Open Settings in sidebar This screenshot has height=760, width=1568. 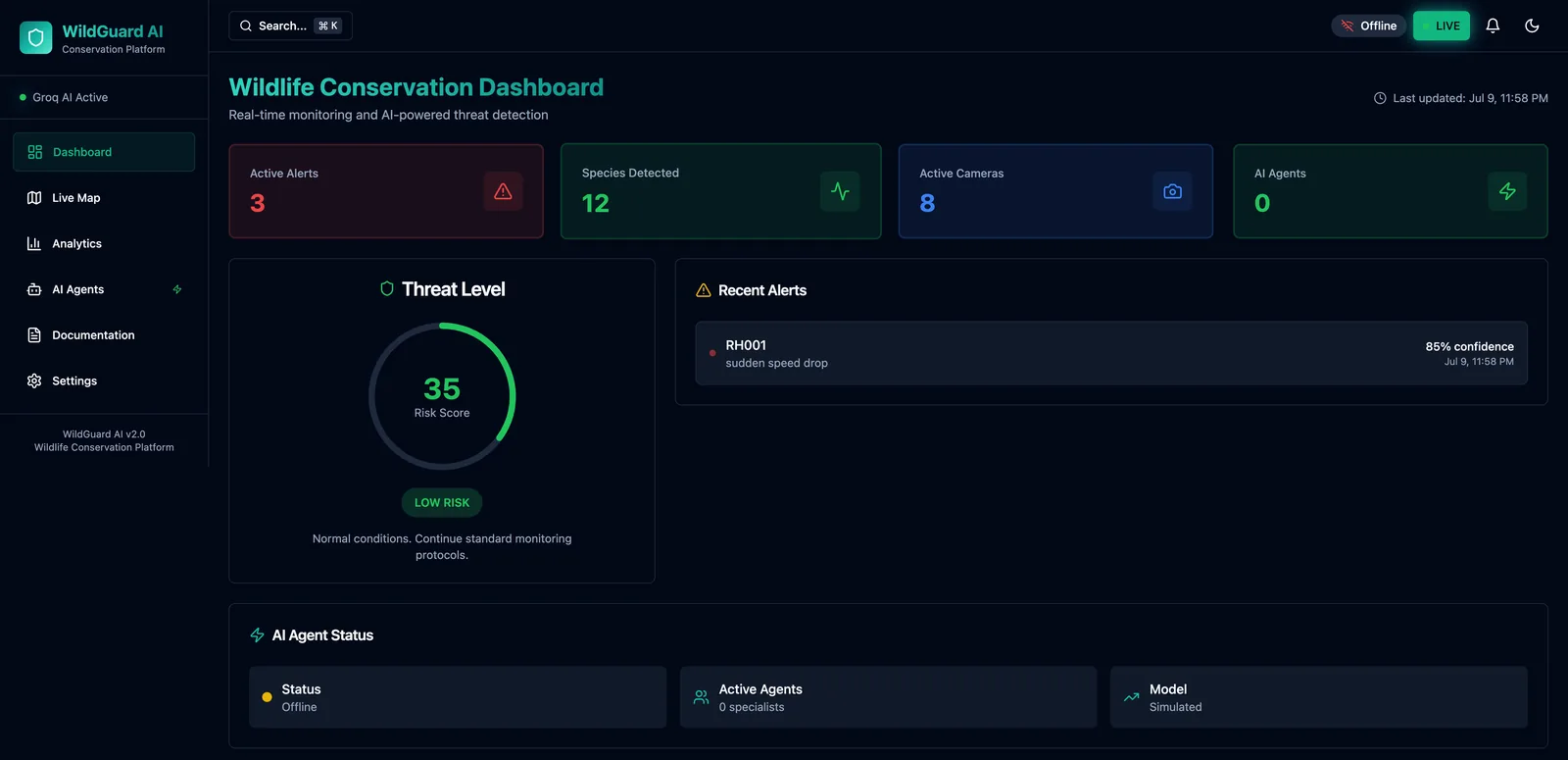(x=104, y=380)
